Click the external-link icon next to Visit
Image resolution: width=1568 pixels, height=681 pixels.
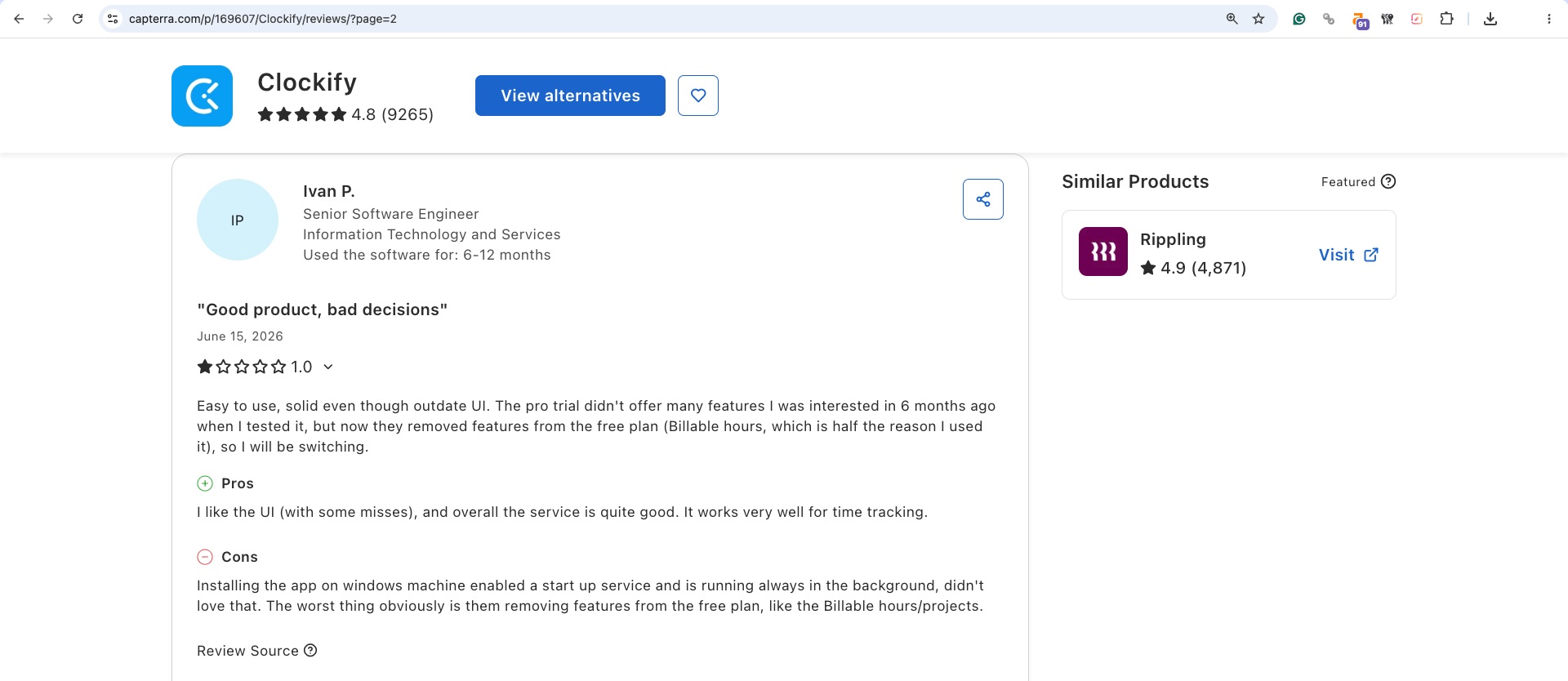pos(1371,255)
